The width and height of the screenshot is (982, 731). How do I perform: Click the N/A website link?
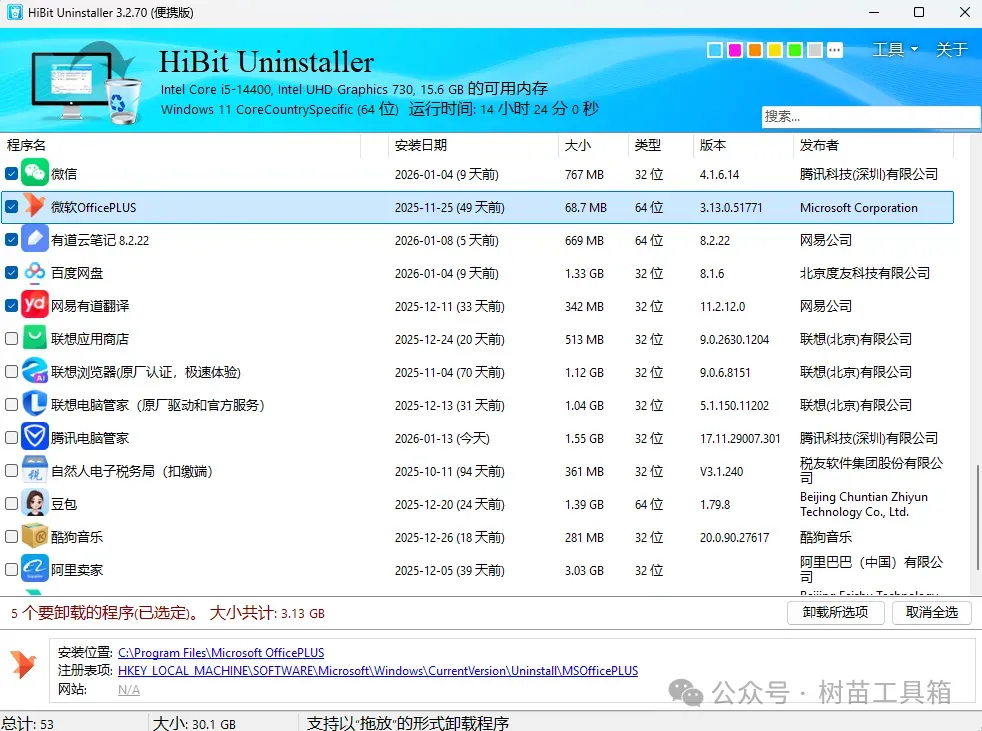pos(128,690)
